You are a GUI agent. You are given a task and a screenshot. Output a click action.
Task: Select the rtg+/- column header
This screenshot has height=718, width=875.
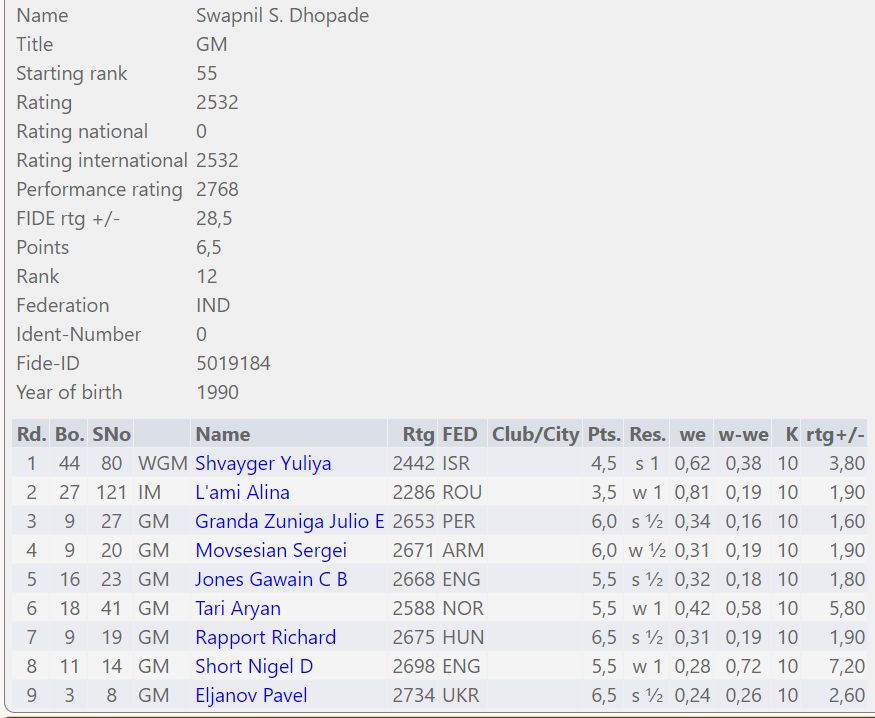[x=835, y=435]
